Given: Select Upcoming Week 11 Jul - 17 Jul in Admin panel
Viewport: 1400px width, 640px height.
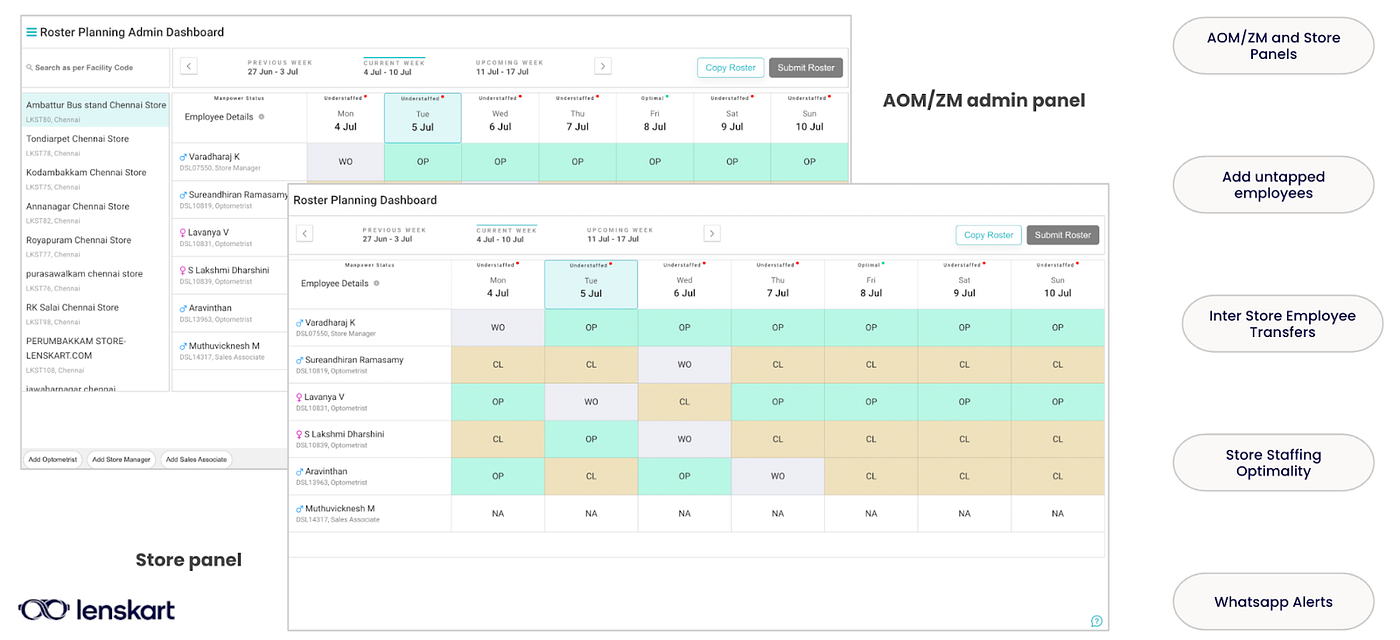Looking at the screenshot, I should 510,66.
